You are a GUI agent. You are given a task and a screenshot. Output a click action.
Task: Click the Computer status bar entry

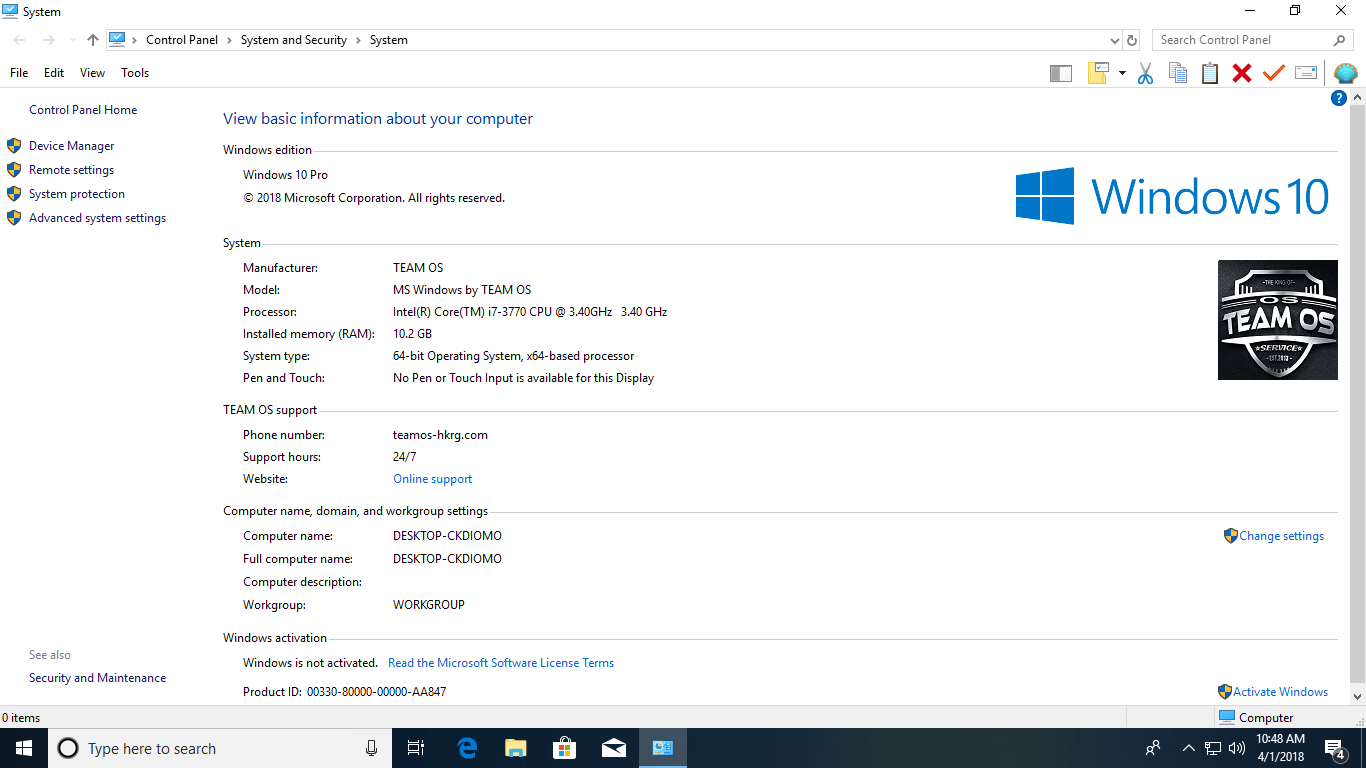tap(1256, 717)
